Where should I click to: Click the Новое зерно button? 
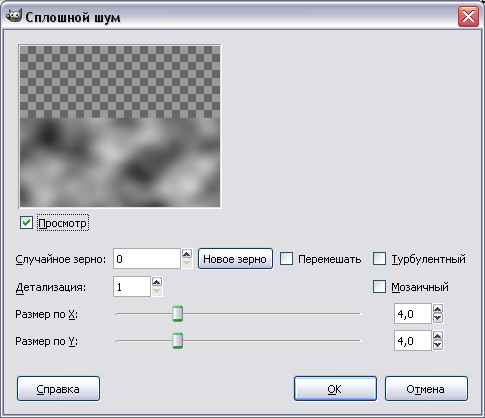(x=235, y=259)
